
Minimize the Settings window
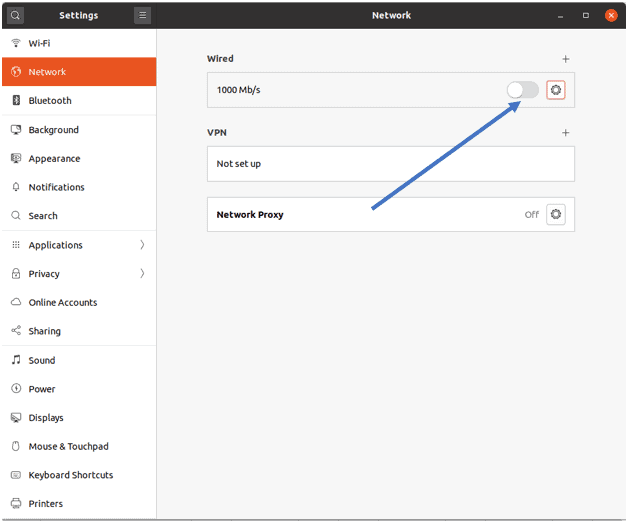(x=560, y=16)
